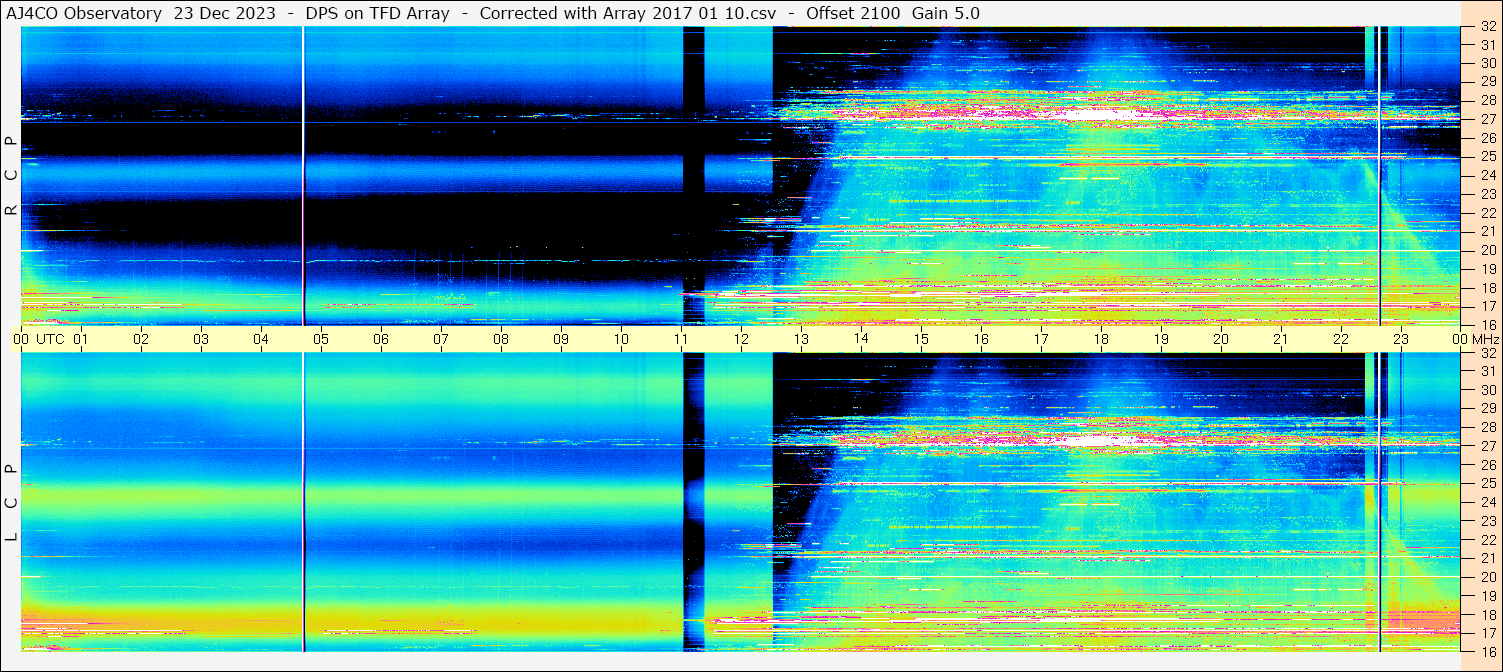1503x672 pixels.
Task: Select the 11 hour time axis marker
Action: [x=681, y=339]
